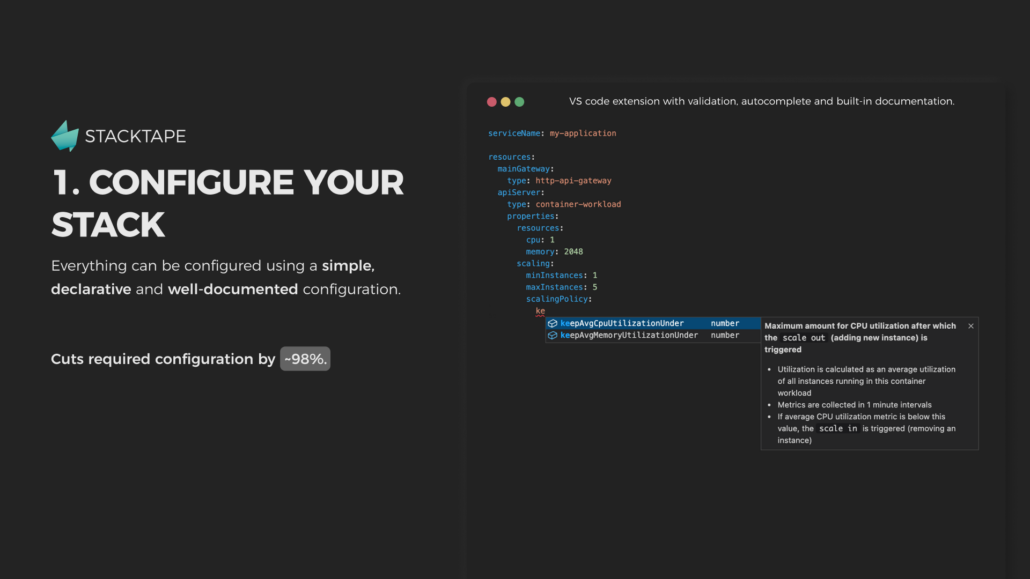This screenshot has width=1030, height=579.
Task: Click the yellow traffic-light dot
Action: pos(505,101)
